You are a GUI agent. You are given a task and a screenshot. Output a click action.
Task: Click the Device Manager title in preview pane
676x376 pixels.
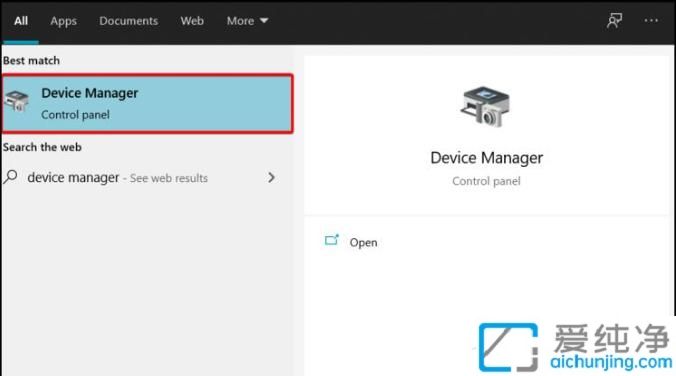[486, 158]
